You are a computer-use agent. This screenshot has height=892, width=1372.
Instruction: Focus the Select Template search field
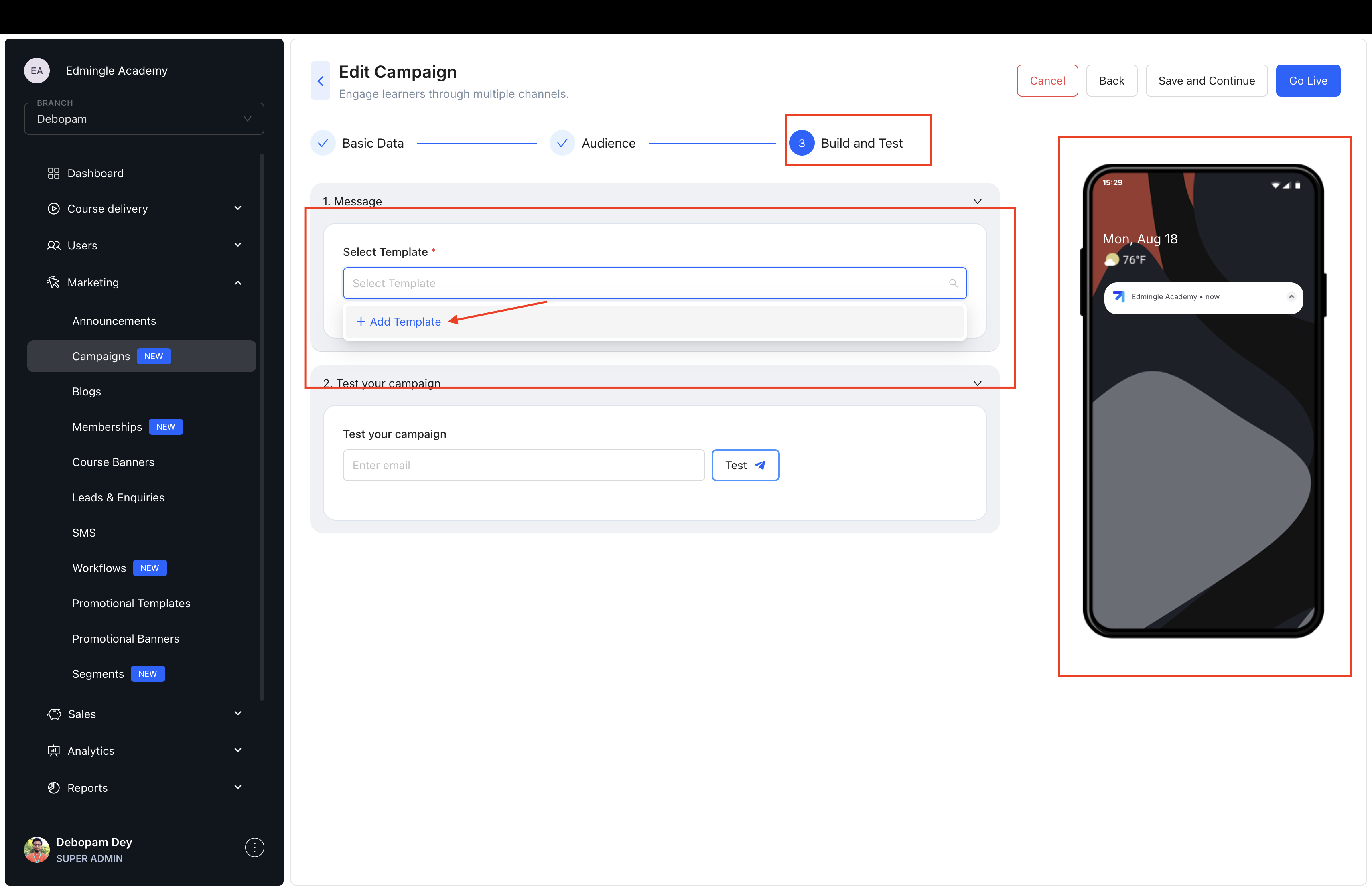point(654,283)
